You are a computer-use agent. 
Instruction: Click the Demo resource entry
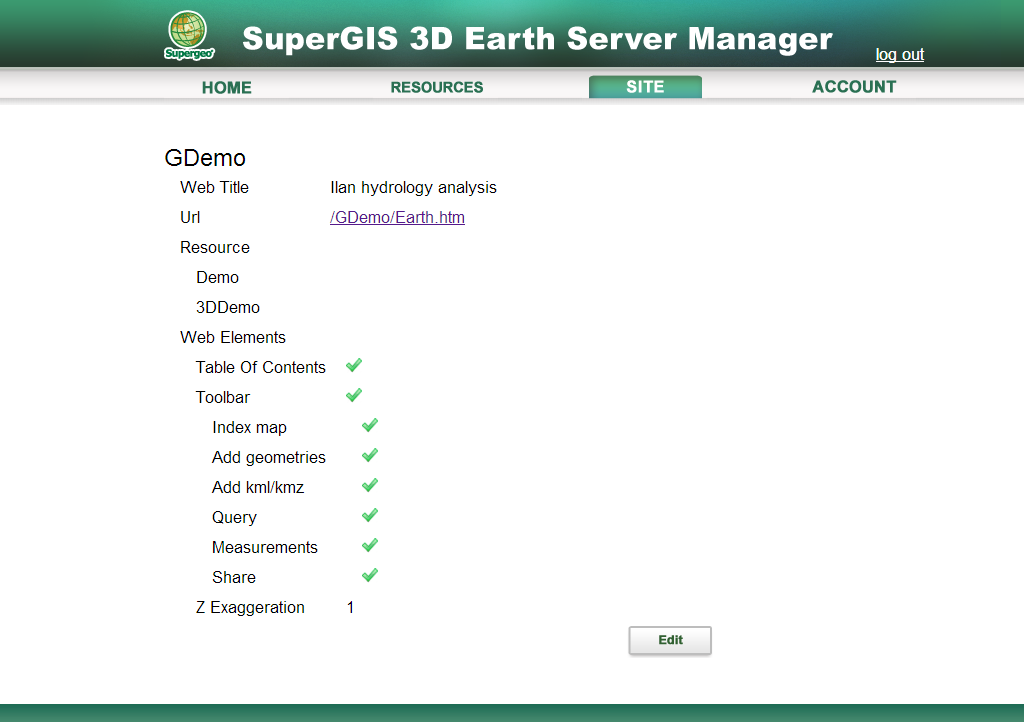click(217, 277)
